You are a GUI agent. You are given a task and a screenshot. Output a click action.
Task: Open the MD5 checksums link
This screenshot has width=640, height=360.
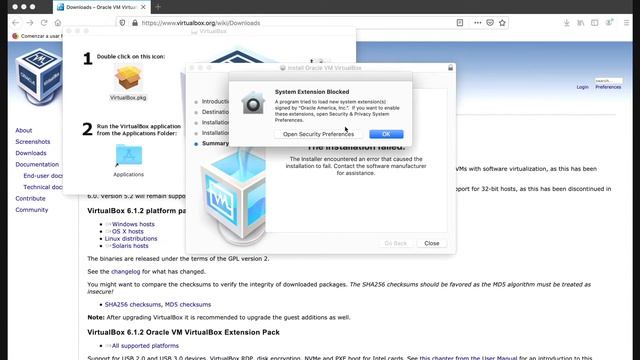click(188, 304)
